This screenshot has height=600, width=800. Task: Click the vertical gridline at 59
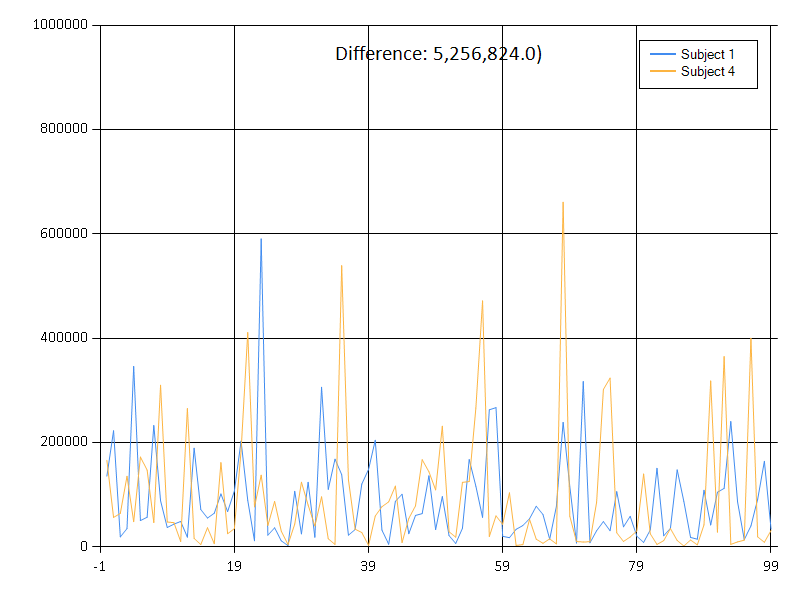503,300
